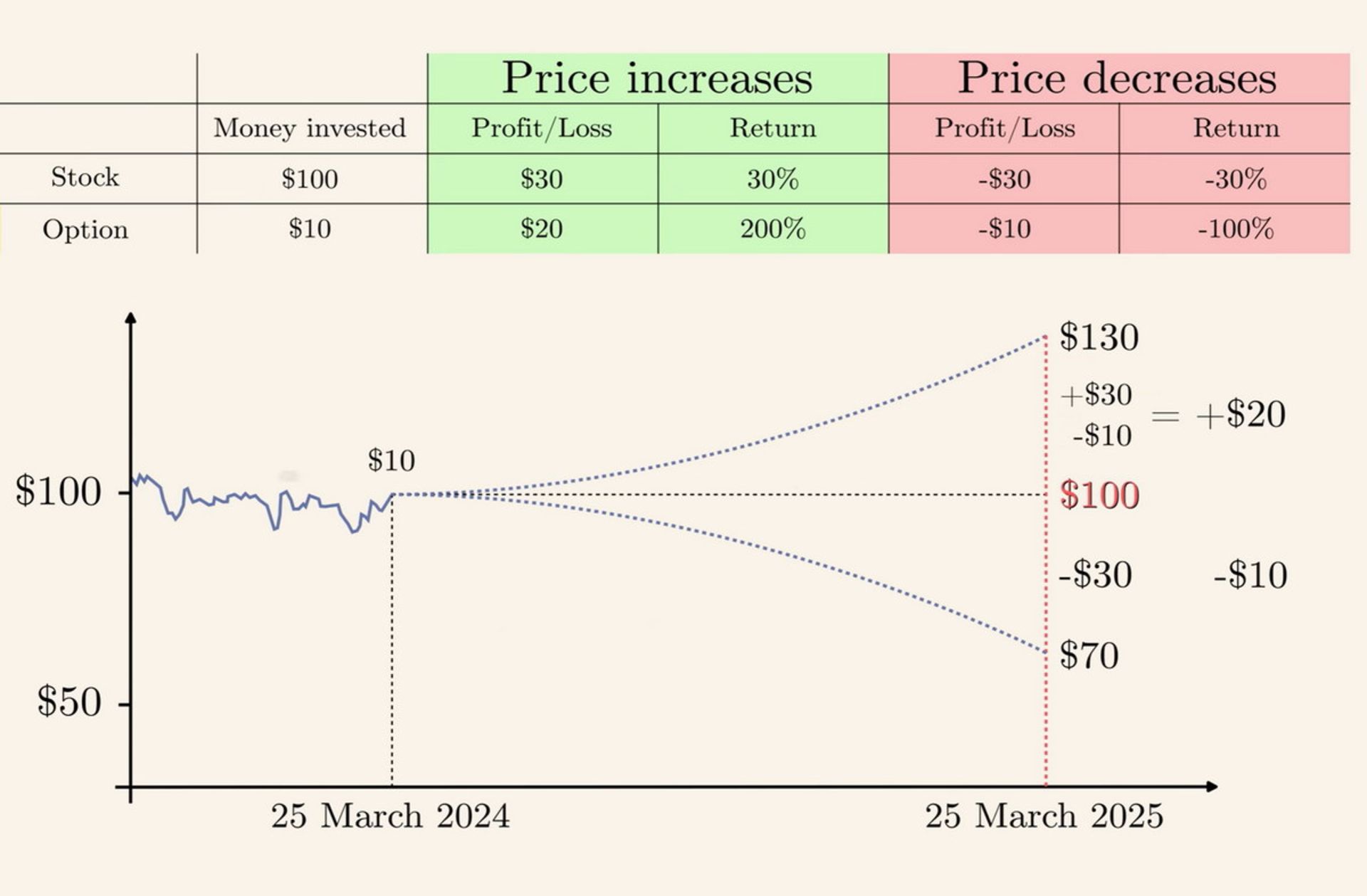This screenshot has width=1367, height=896.
Task: Click the $50 y-axis label
Action: tap(69, 702)
